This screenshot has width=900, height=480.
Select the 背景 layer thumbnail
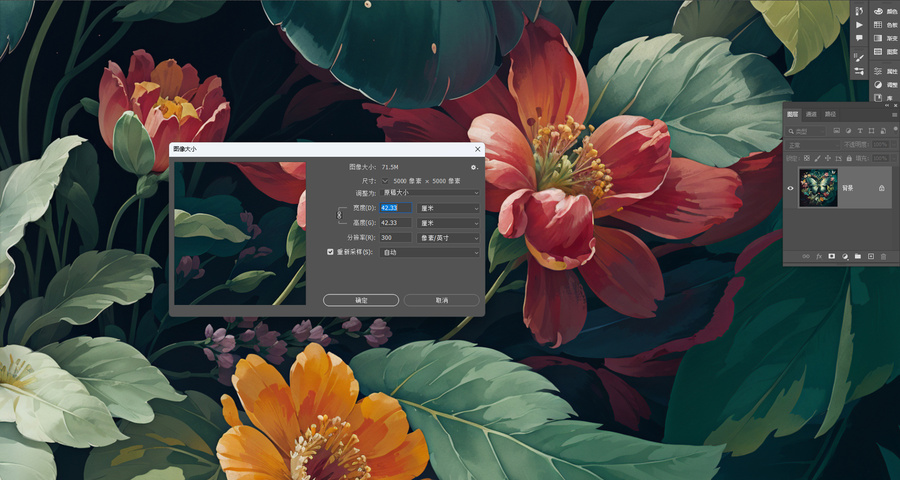(818, 188)
